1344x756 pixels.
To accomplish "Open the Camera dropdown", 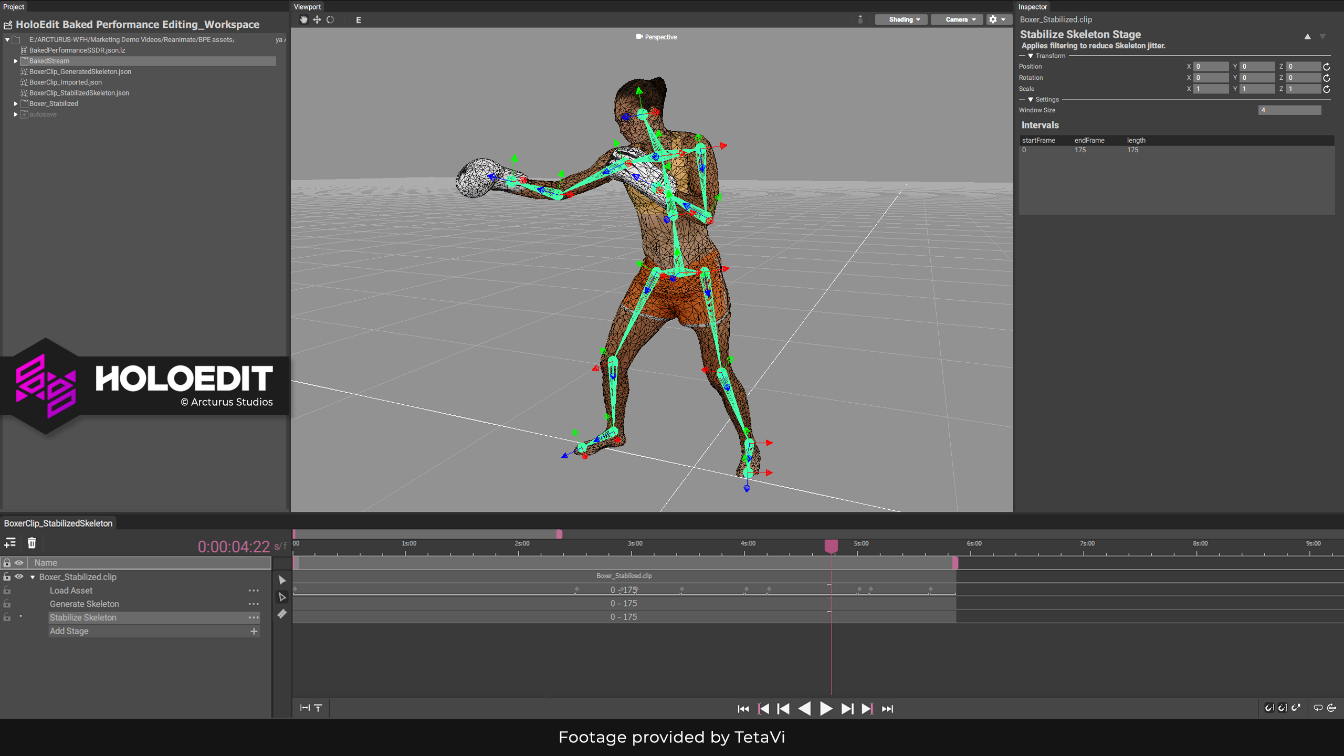I will pos(957,19).
